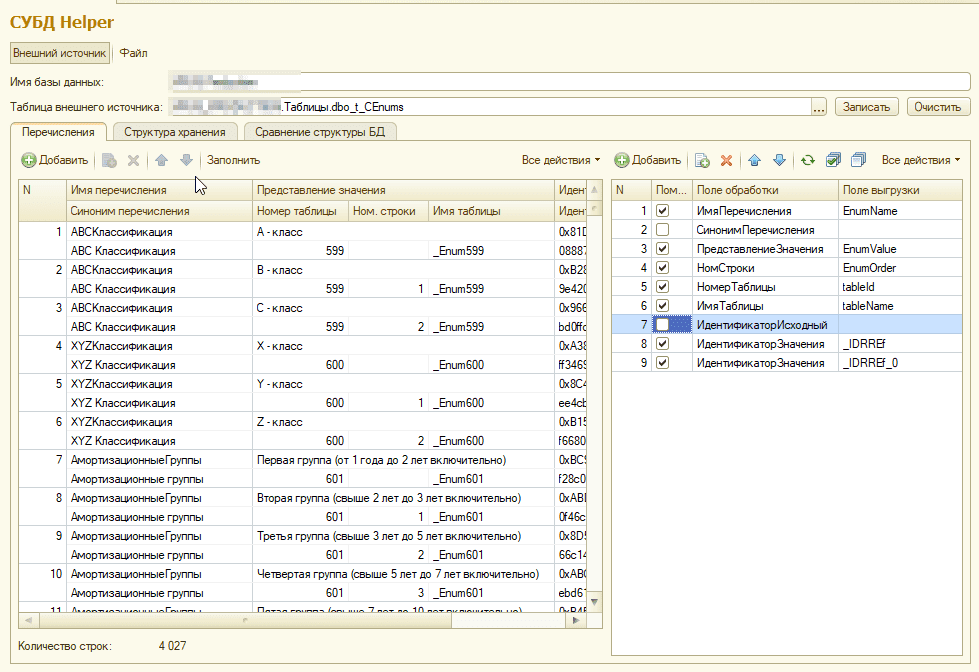Click the grey delete X in enumerations toolbar
The height and width of the screenshot is (672, 979).
click(x=133, y=161)
